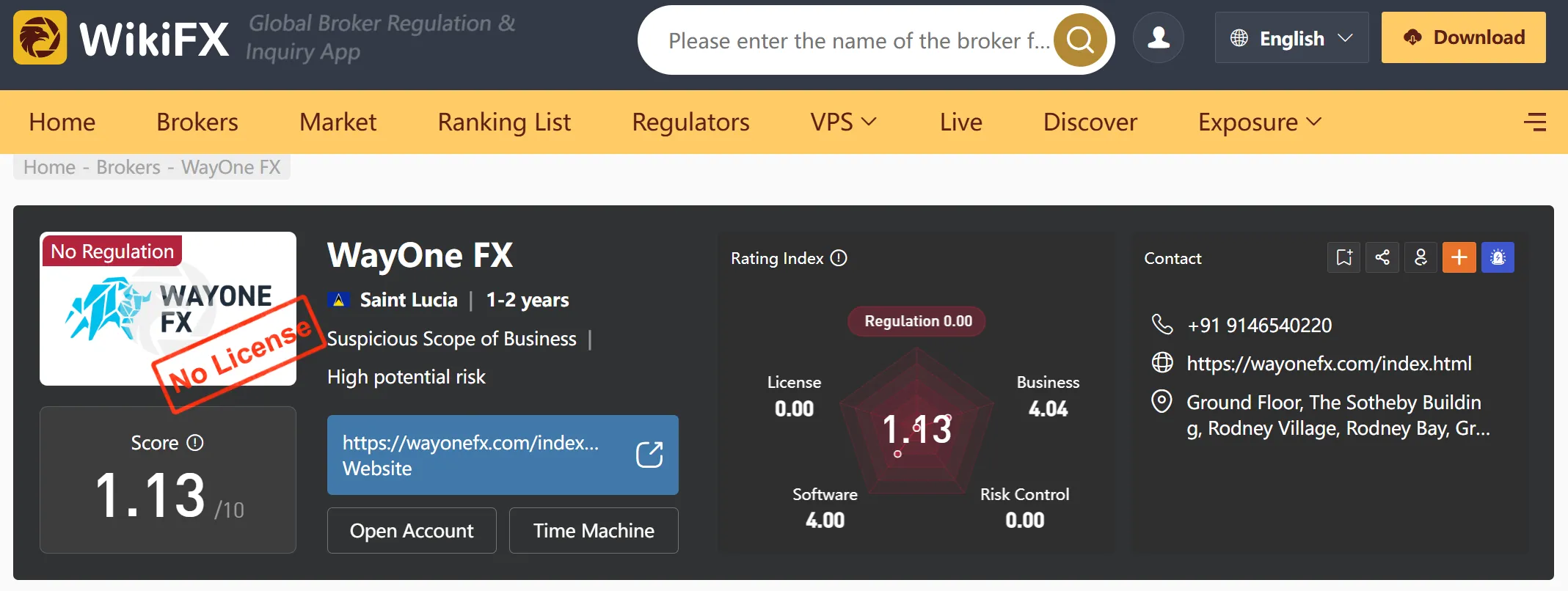This screenshot has width=1568, height=591.
Task: Click the WayOne FX broker logo thumbnail
Action: point(168,309)
